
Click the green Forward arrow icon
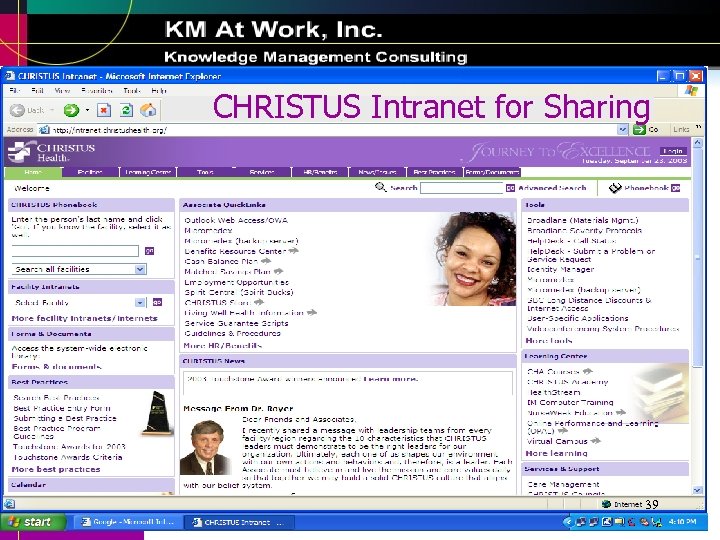[x=71, y=110]
